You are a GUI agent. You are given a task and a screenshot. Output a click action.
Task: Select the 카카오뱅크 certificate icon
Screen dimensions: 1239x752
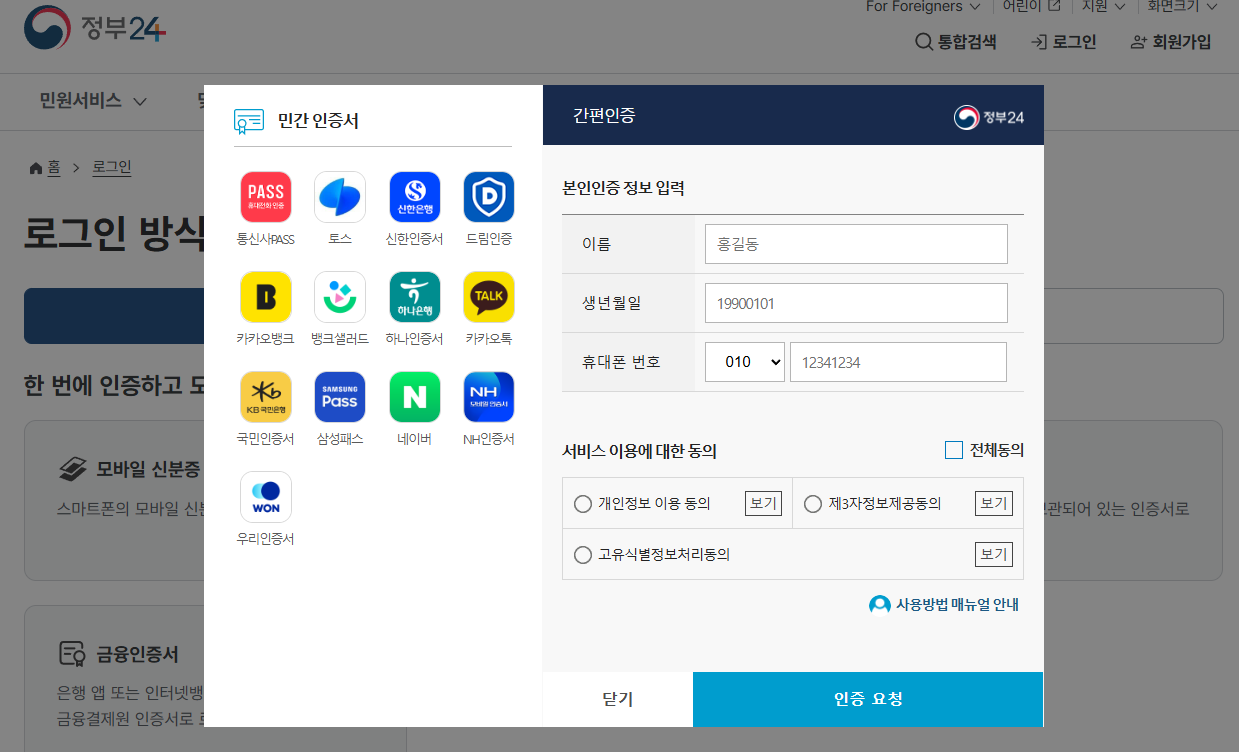pos(265,297)
